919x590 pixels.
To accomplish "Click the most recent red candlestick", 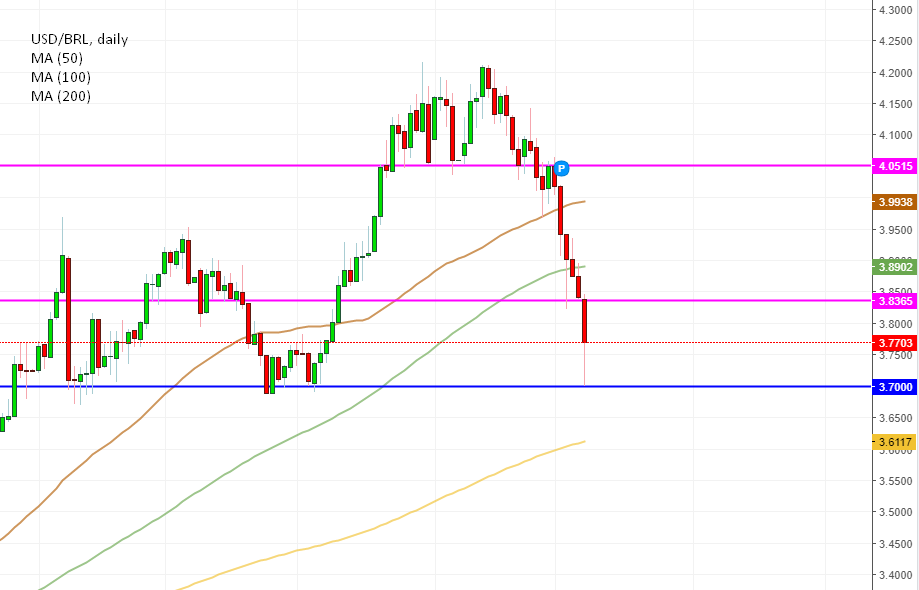I will pos(584,320).
